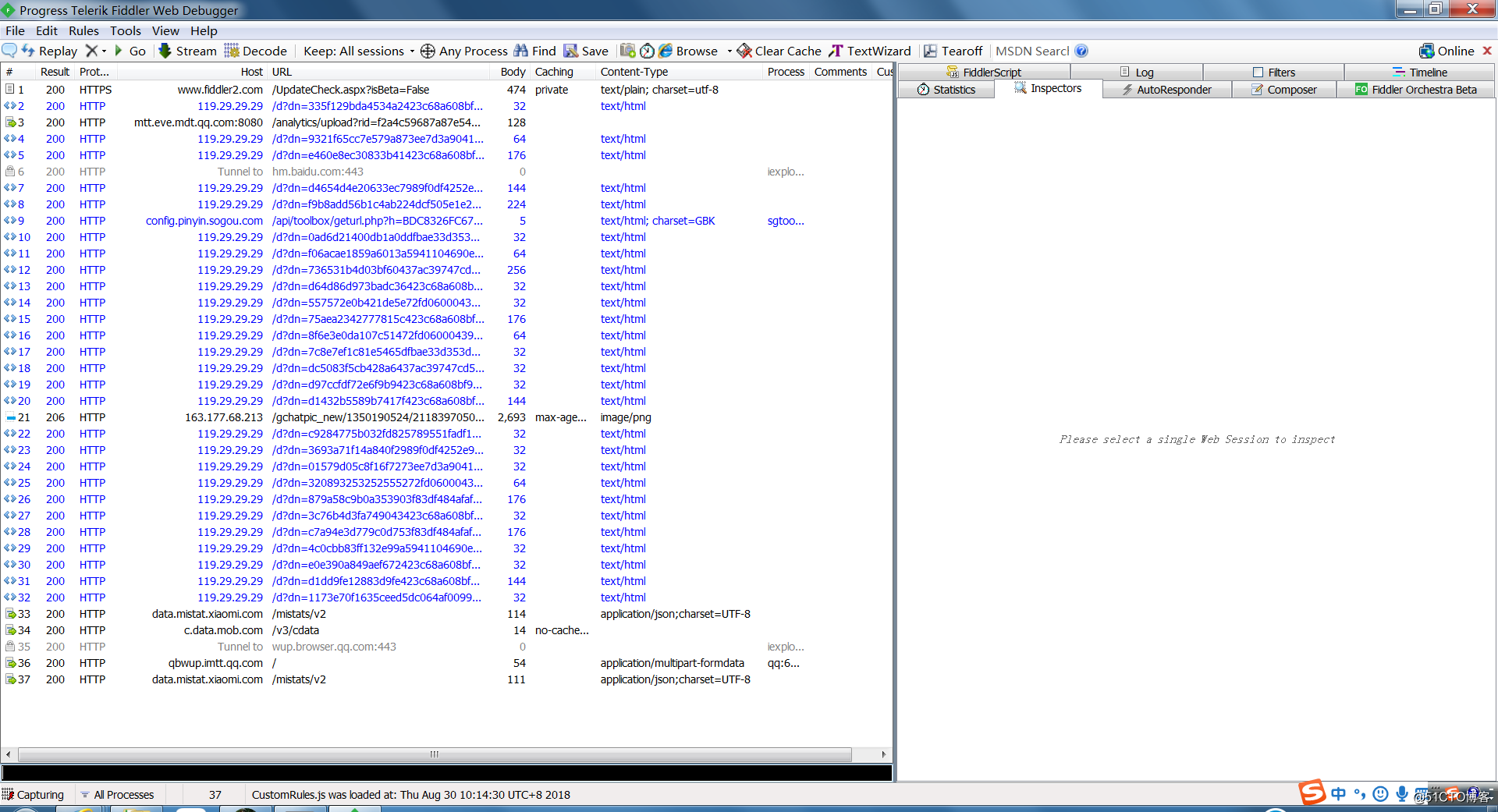
Task: Click the Comments column header
Action: [x=840, y=72]
